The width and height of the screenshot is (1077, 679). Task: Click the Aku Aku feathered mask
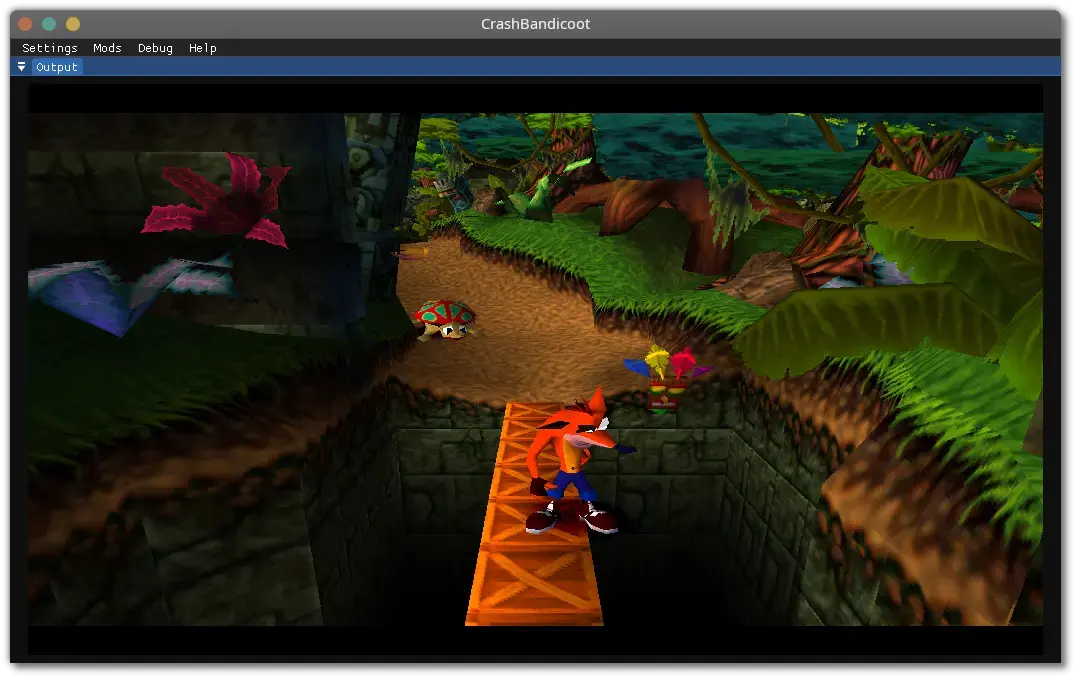666,380
